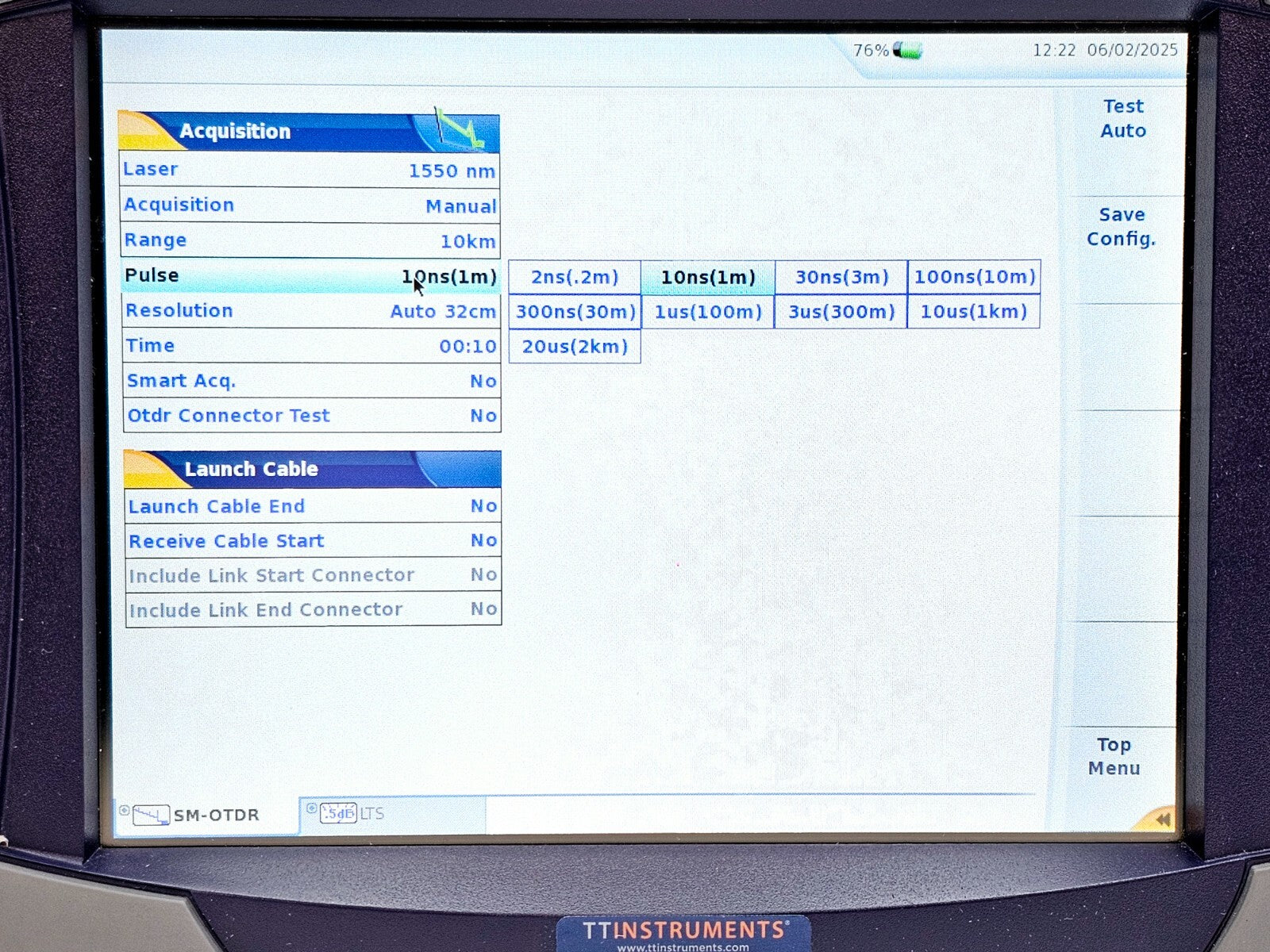Screen dimensions: 1270x952
Task: Open the Laser wavelength setting row
Action: pos(310,170)
